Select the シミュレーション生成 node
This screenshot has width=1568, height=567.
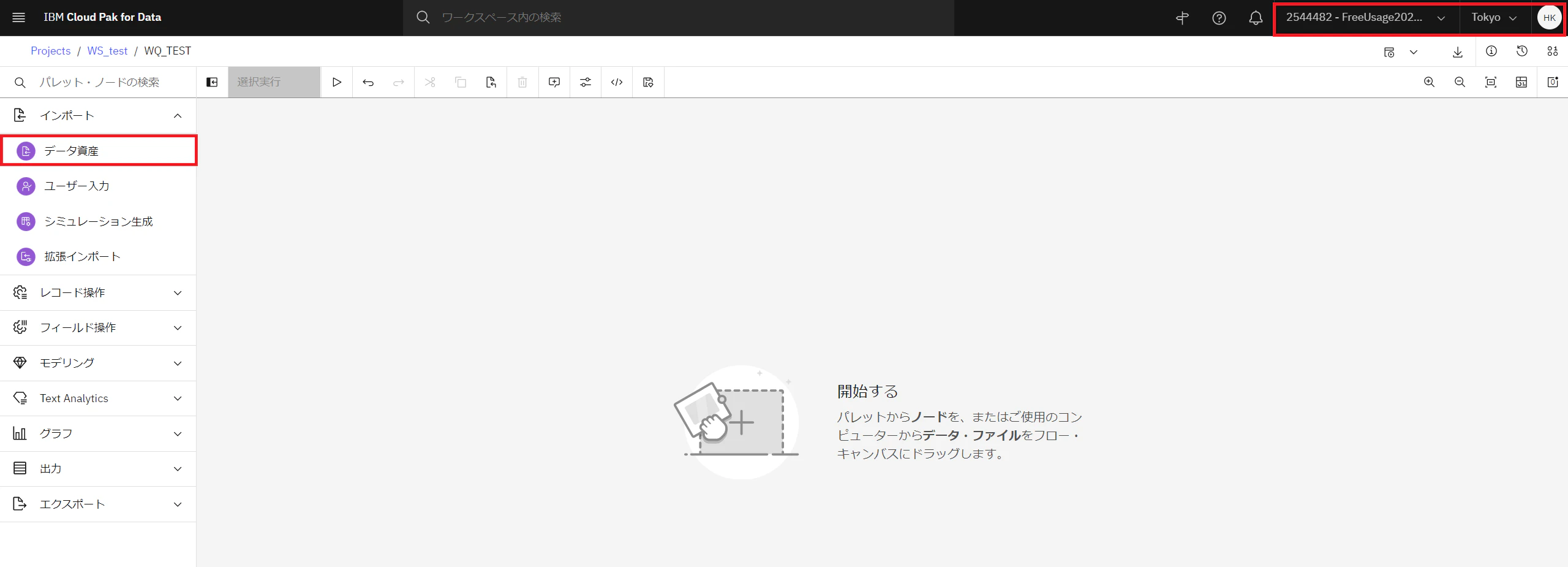[98, 221]
